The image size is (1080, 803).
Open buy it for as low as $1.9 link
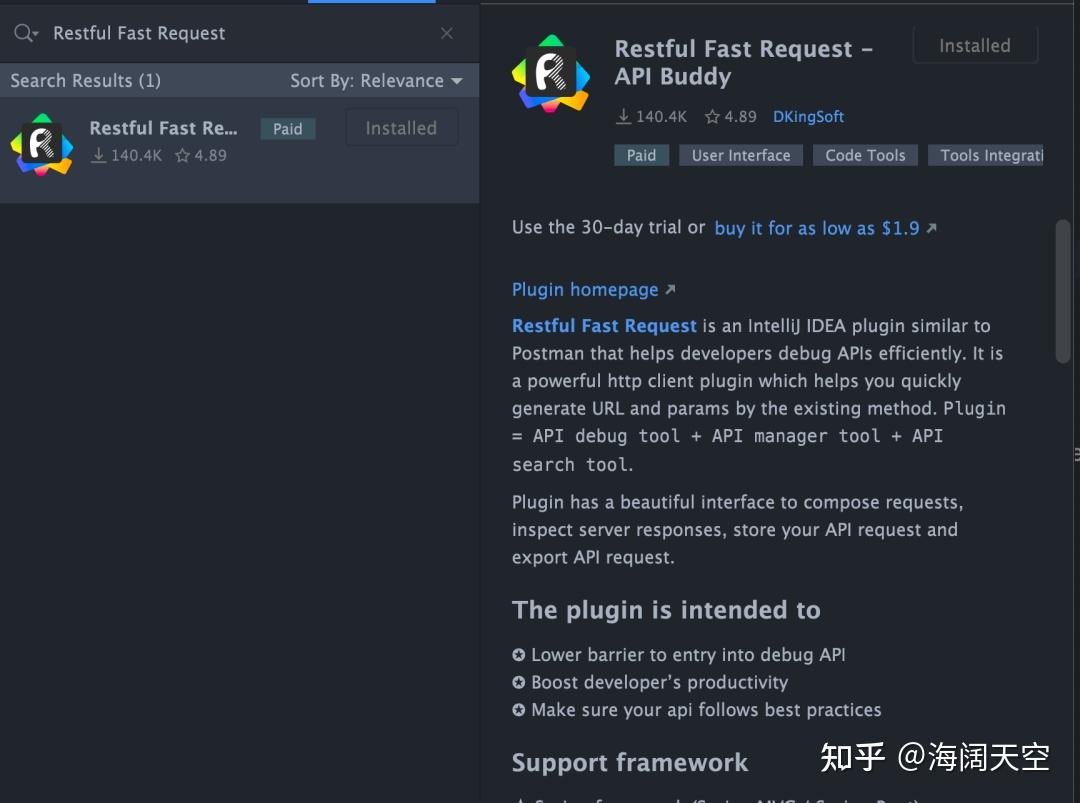[x=825, y=228]
